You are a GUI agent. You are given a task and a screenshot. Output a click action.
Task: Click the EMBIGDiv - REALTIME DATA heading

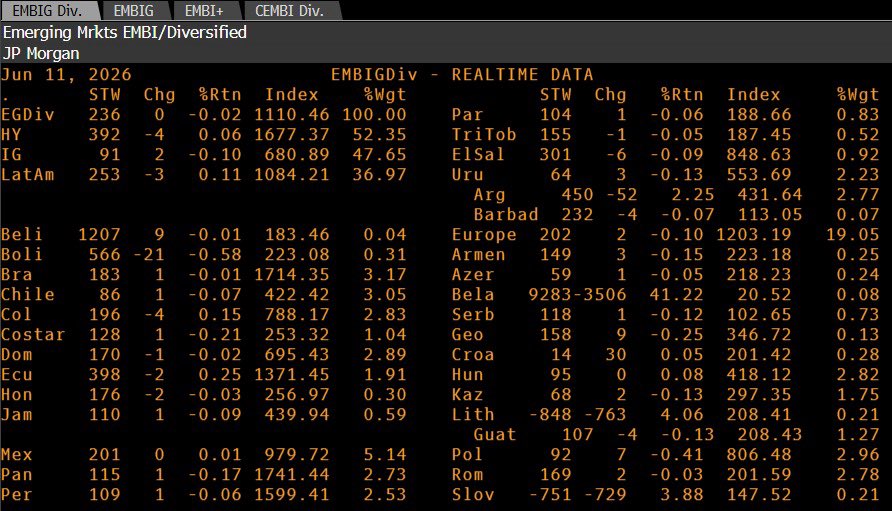[x=462, y=75]
